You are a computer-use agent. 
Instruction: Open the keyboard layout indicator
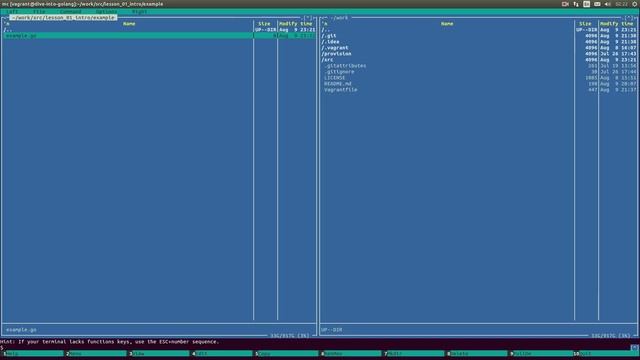[x=587, y=4]
